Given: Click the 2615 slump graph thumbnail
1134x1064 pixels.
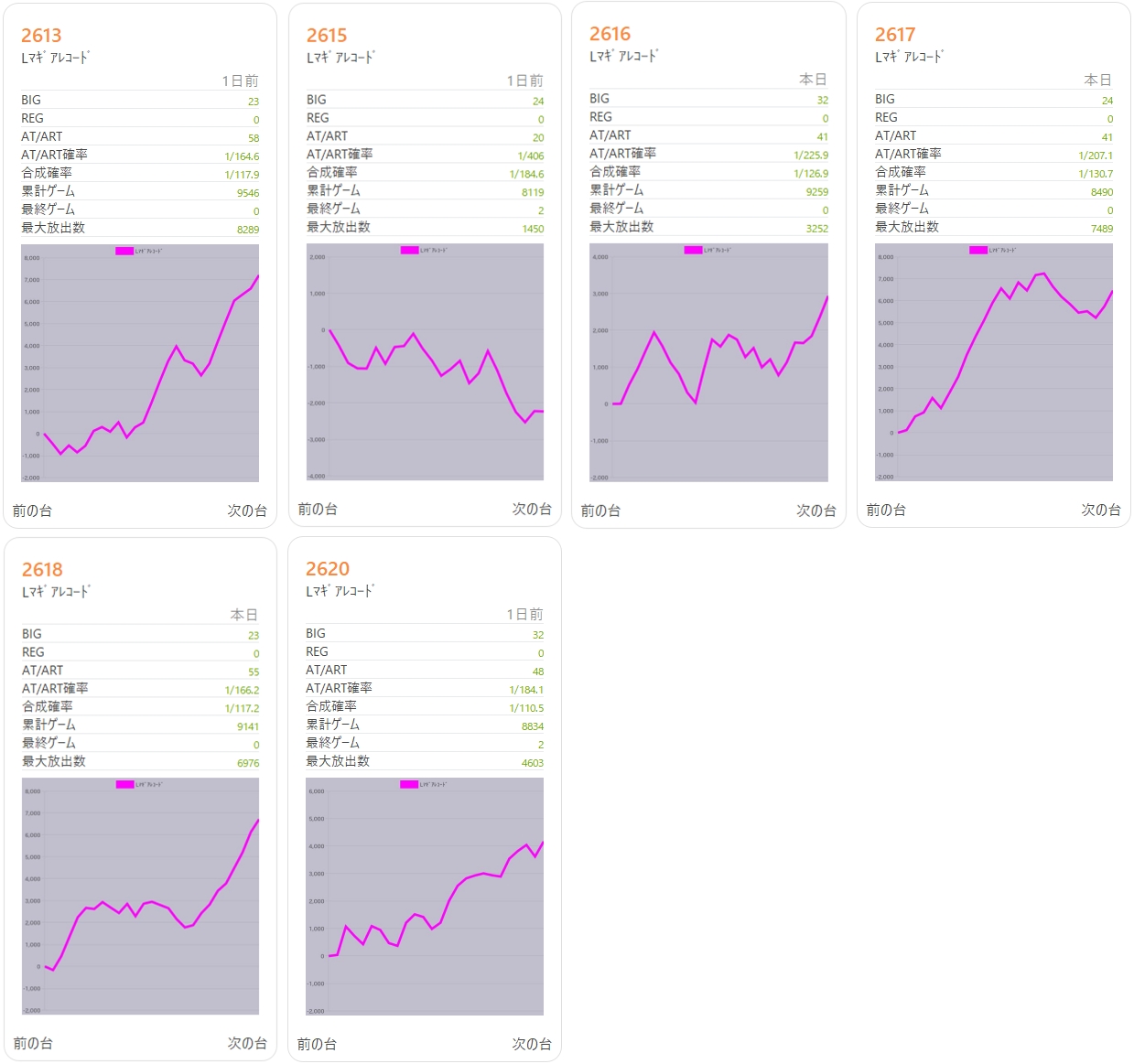Looking at the screenshot, I should tap(425, 362).
